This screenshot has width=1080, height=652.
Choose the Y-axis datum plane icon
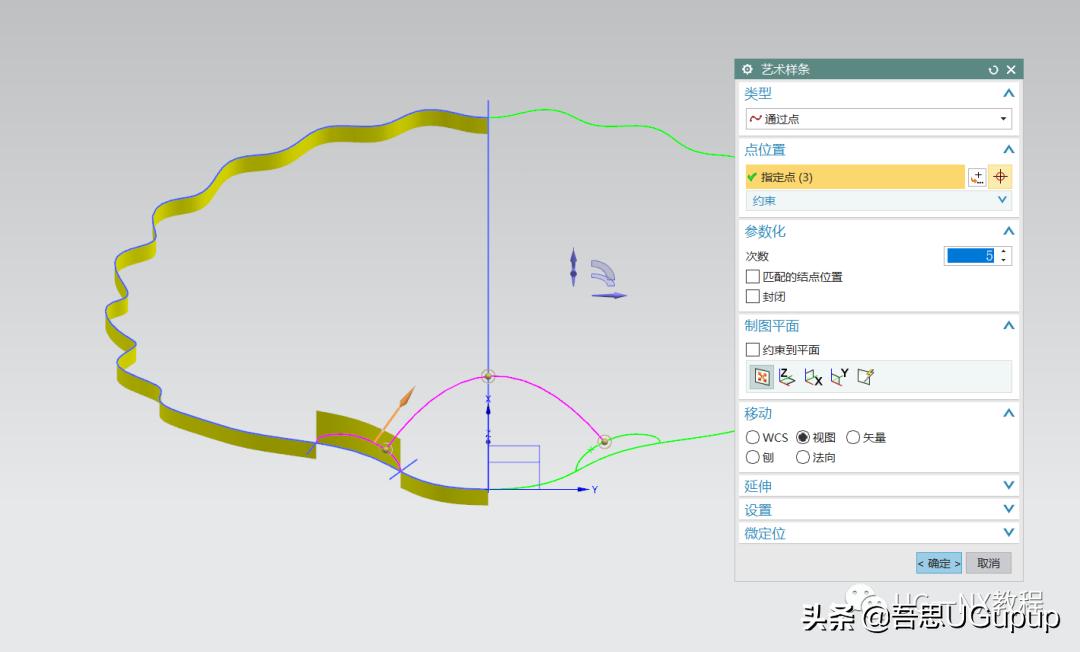[839, 376]
